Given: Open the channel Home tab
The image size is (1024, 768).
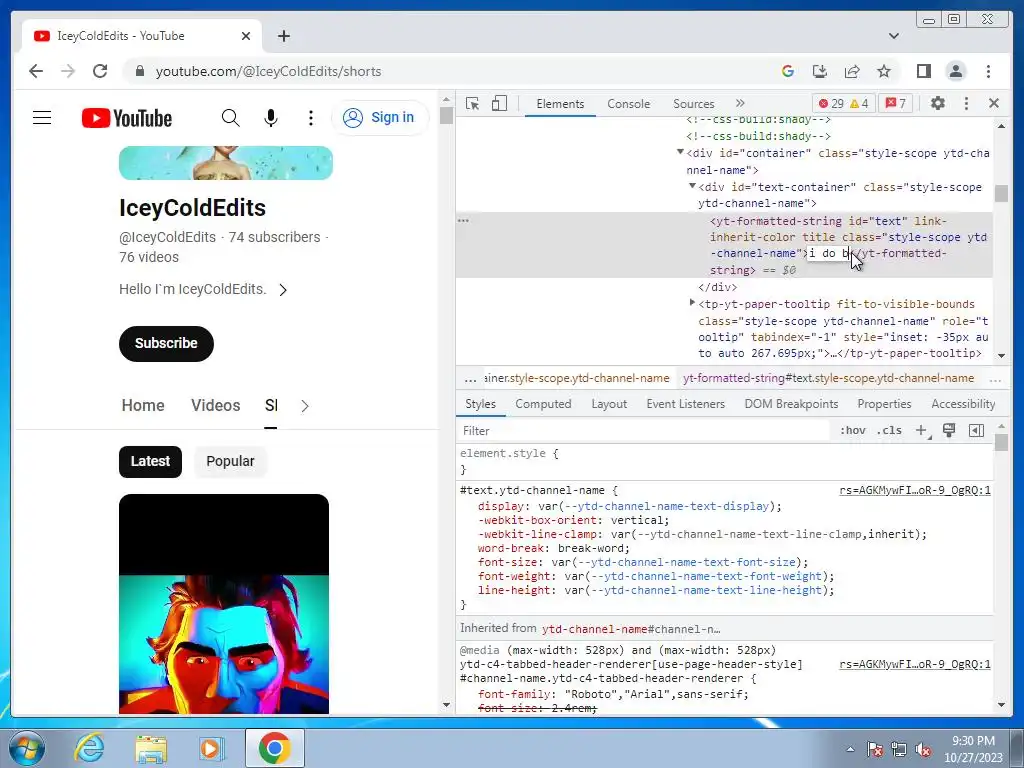Looking at the screenshot, I should coord(142,405).
